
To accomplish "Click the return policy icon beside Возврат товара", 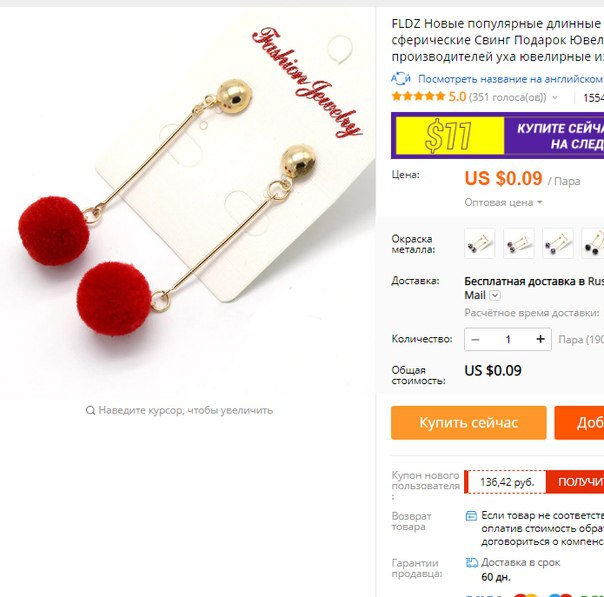I will [471, 516].
